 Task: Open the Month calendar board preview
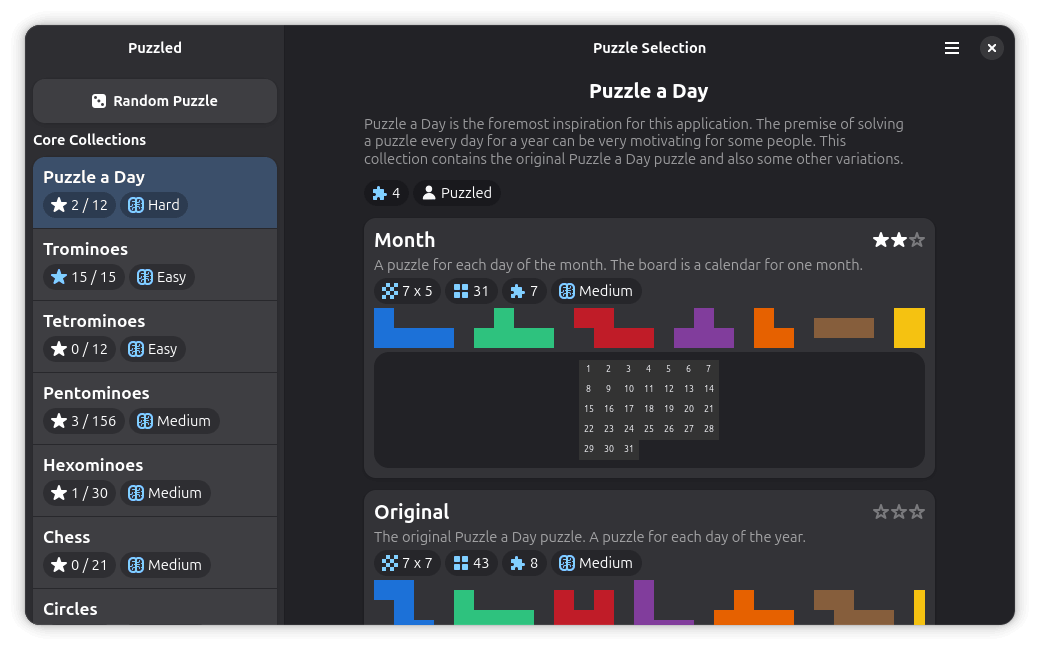[x=649, y=409]
